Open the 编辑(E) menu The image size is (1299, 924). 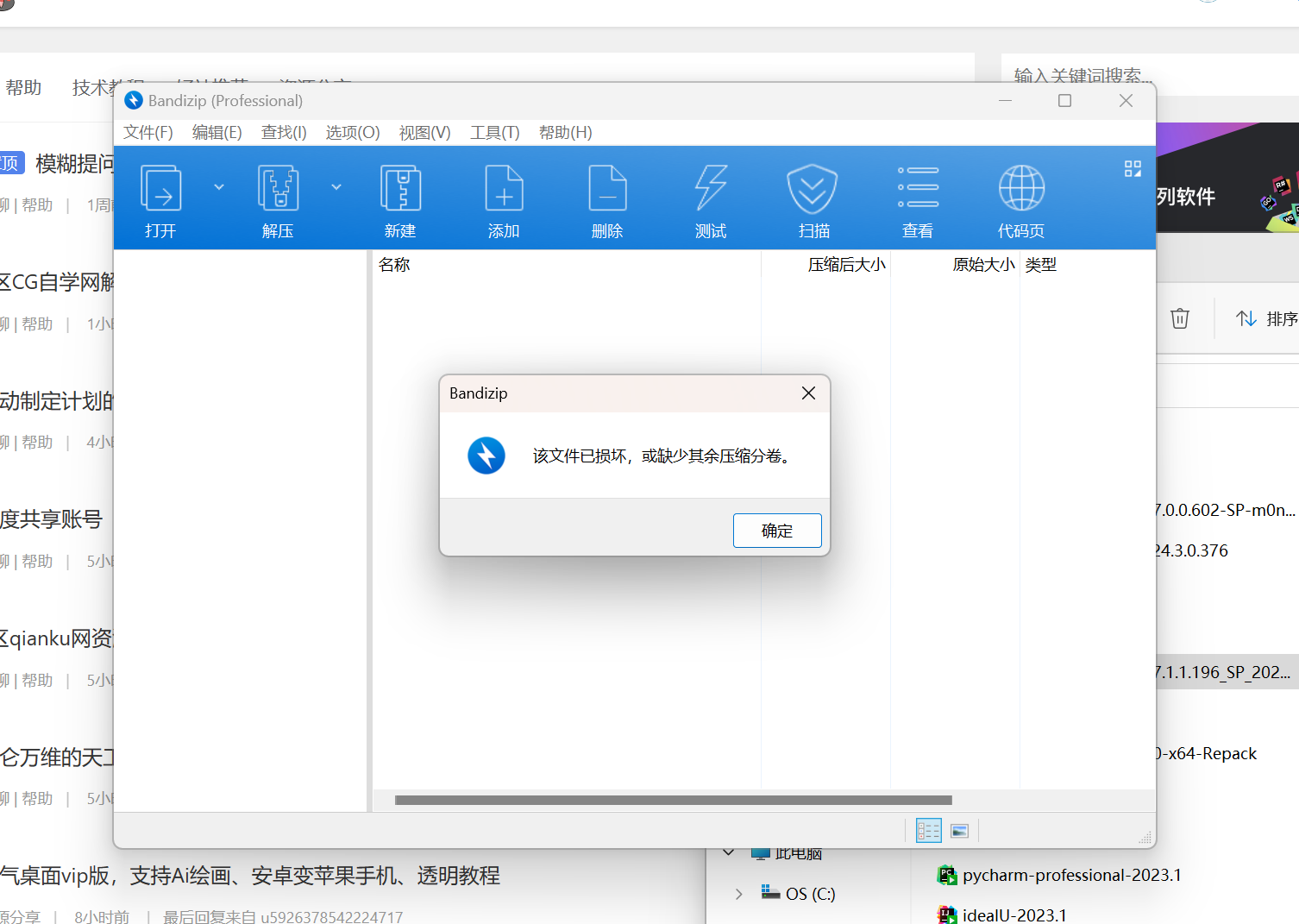tap(216, 132)
